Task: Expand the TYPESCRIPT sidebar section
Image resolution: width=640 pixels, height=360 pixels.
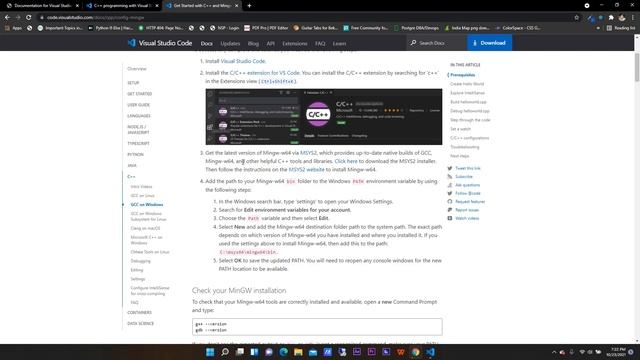Action: pyautogui.click(x=138, y=144)
